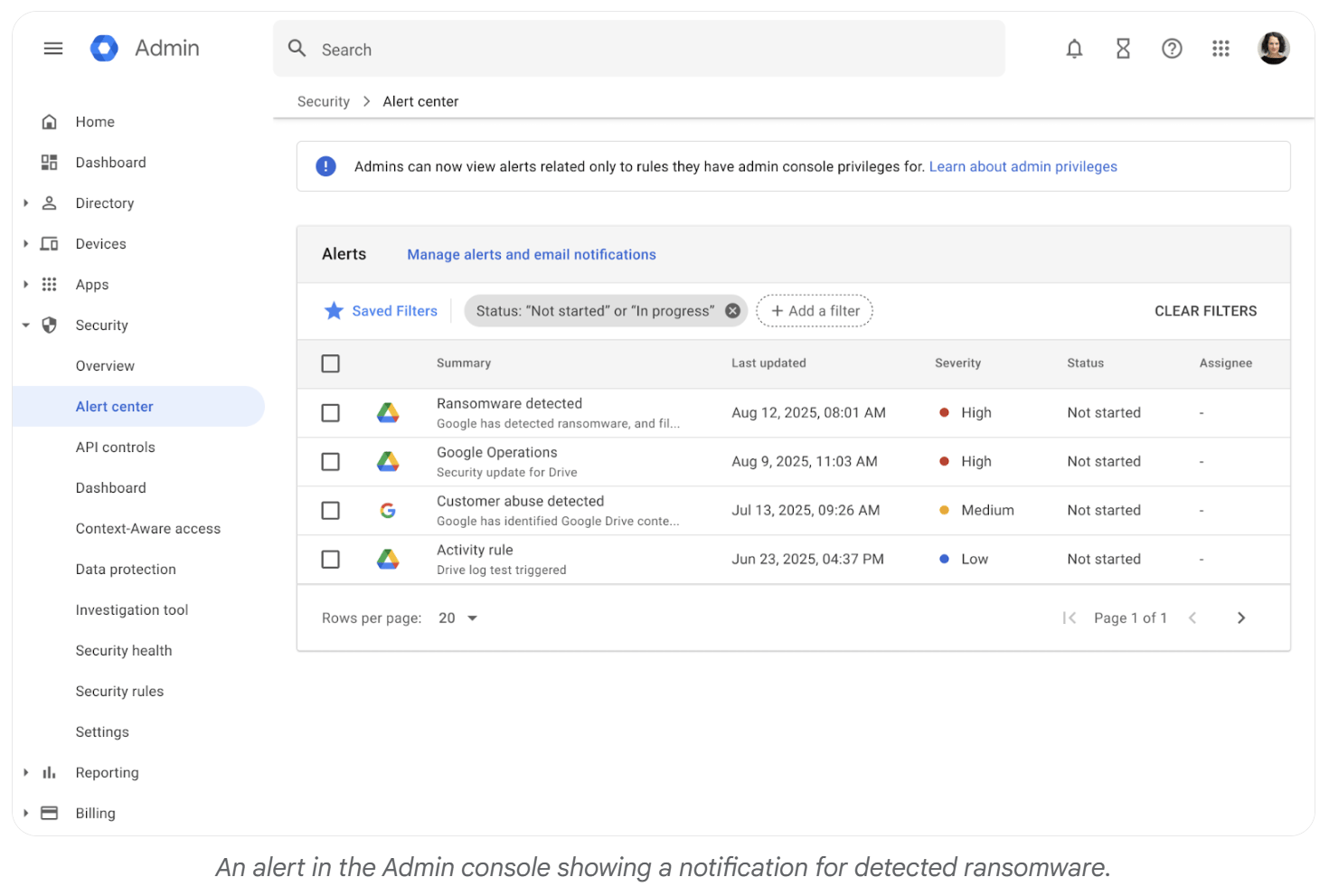The height and width of the screenshot is (896, 1329).
Task: Click the Saved Filters star icon
Action: (334, 311)
